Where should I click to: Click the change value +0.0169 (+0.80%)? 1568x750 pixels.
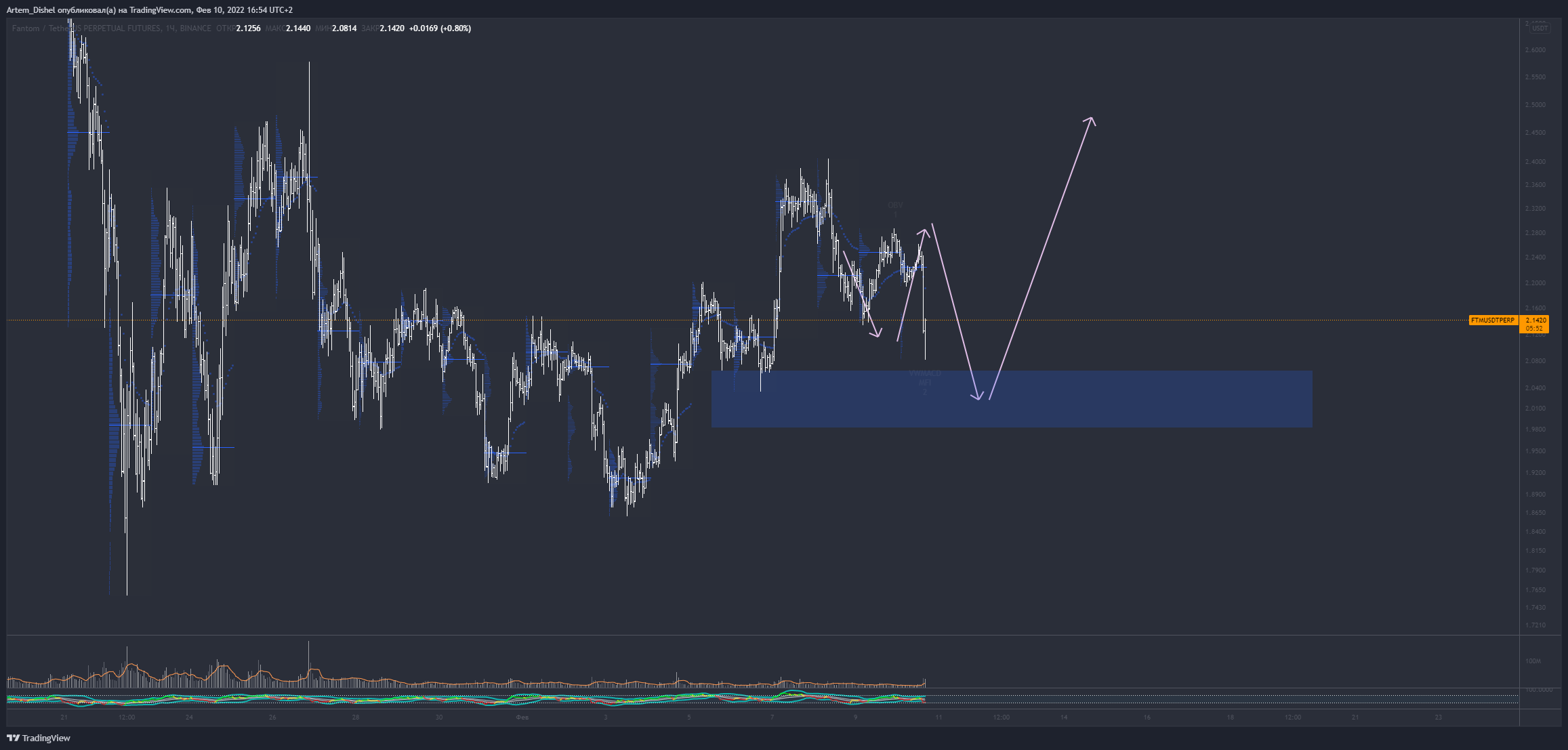click(440, 28)
